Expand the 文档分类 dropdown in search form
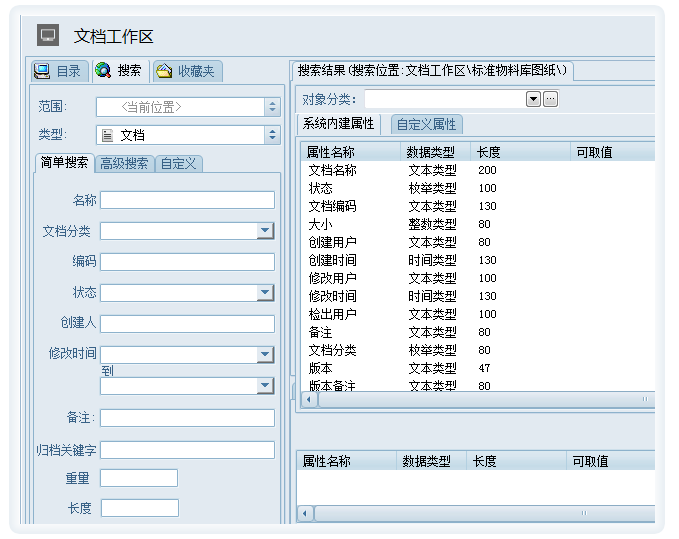This screenshot has height=539, width=679. tap(265, 231)
